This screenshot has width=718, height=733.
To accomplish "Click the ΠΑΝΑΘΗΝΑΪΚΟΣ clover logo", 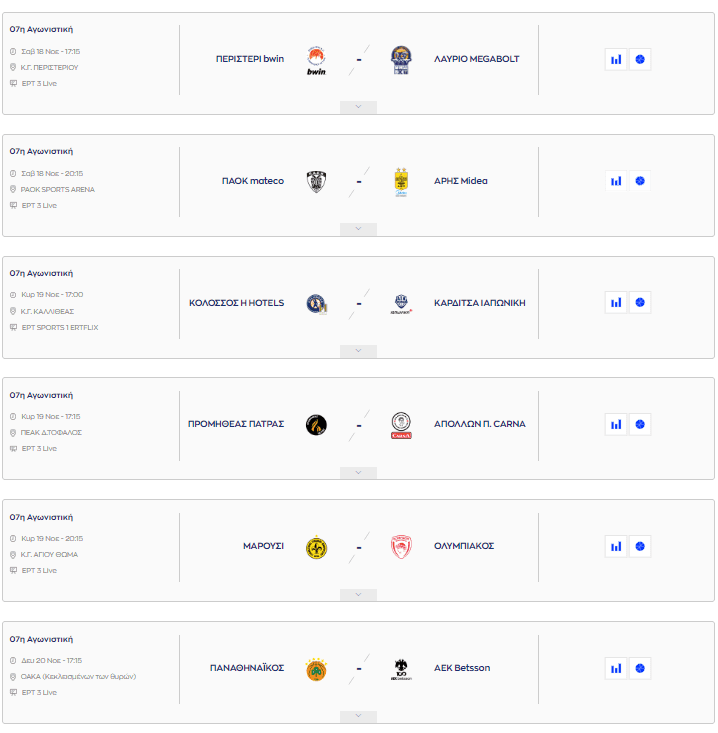I will pos(316,668).
